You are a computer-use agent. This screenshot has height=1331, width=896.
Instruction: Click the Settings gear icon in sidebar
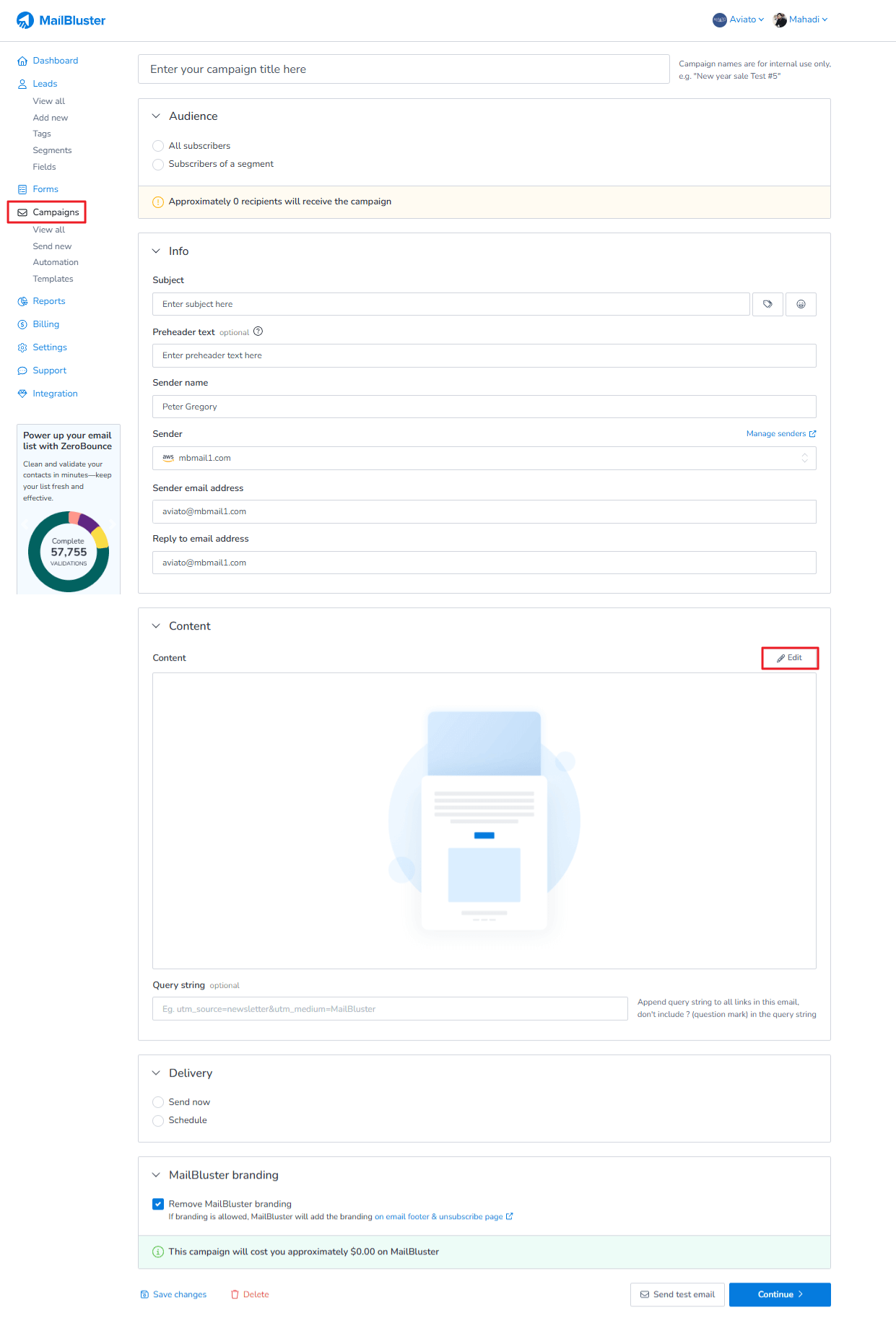pyautogui.click(x=22, y=347)
